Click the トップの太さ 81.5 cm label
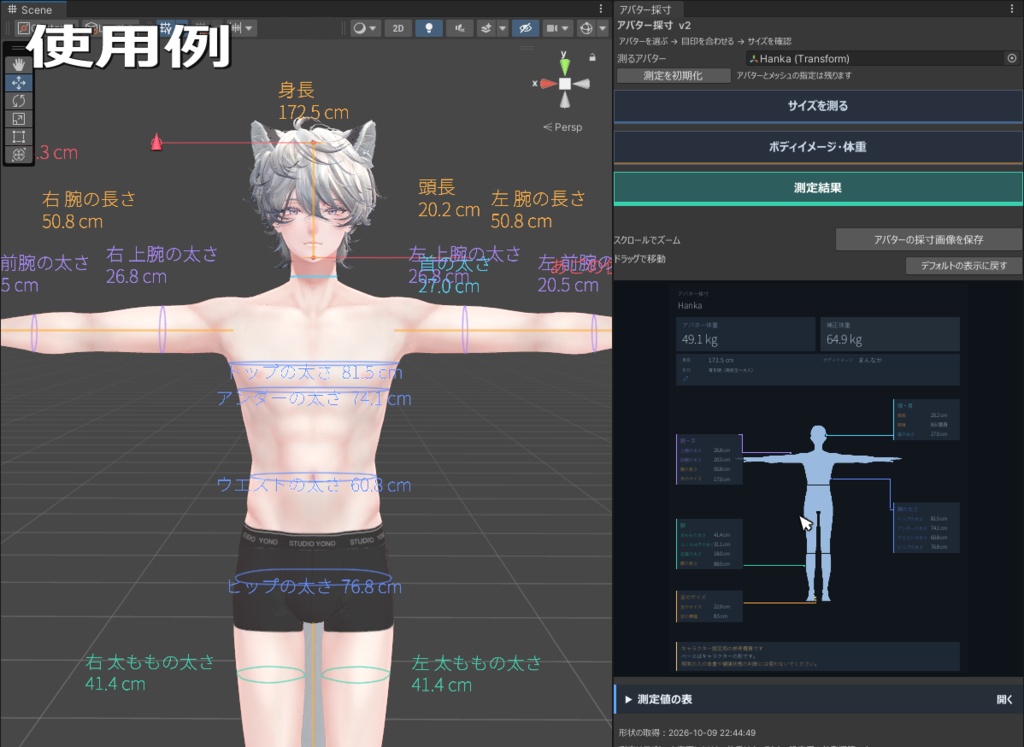The image size is (1024, 747). tap(315, 373)
